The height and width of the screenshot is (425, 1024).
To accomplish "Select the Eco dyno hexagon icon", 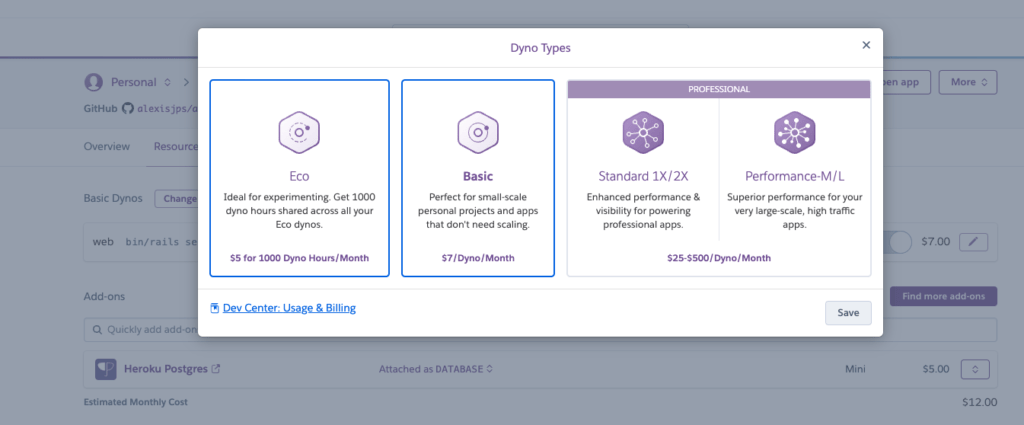I will click(x=298, y=133).
